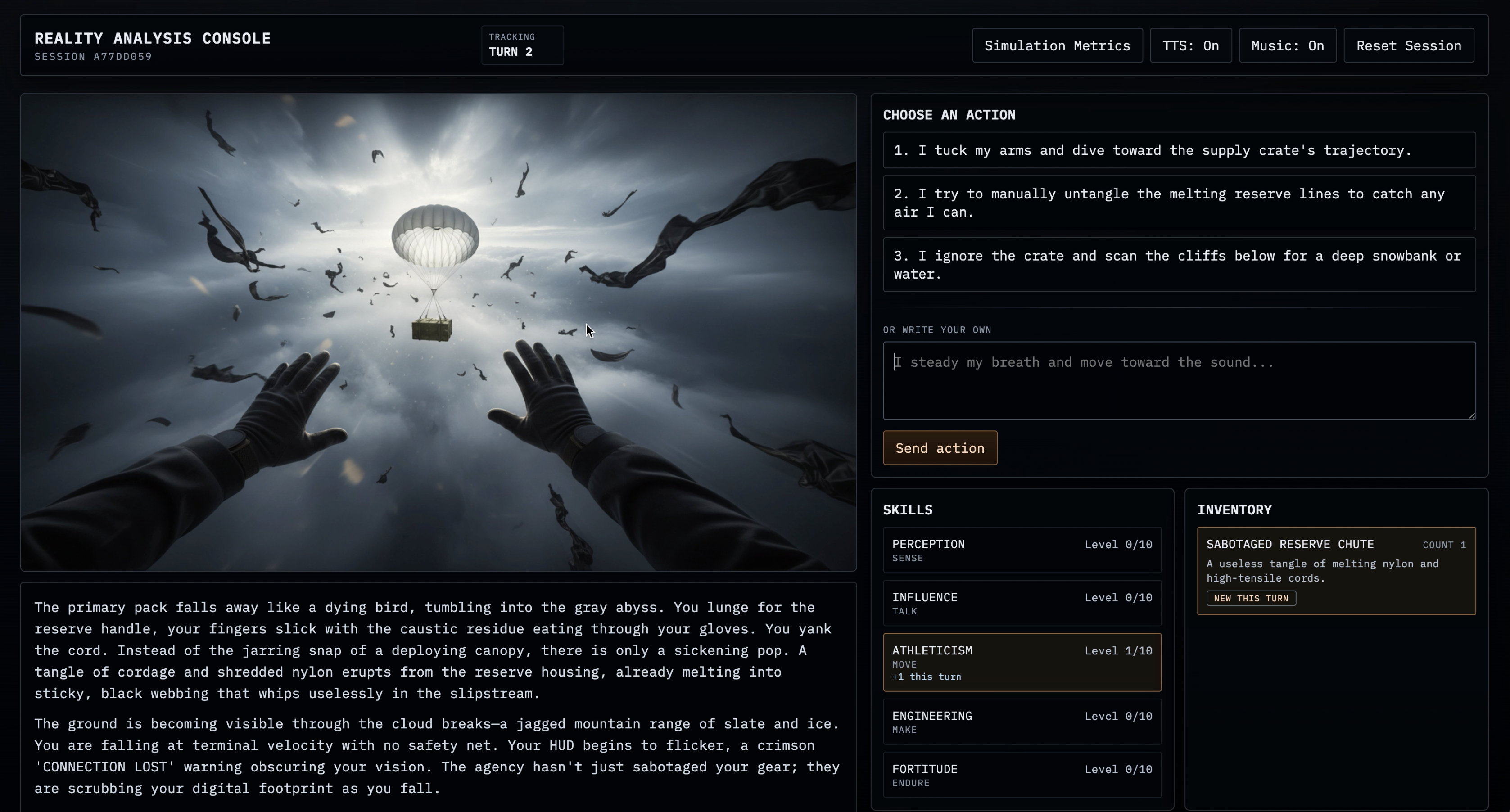The image size is (1510, 812).
Task: Click the write-your-own action text field
Action: coord(1179,381)
